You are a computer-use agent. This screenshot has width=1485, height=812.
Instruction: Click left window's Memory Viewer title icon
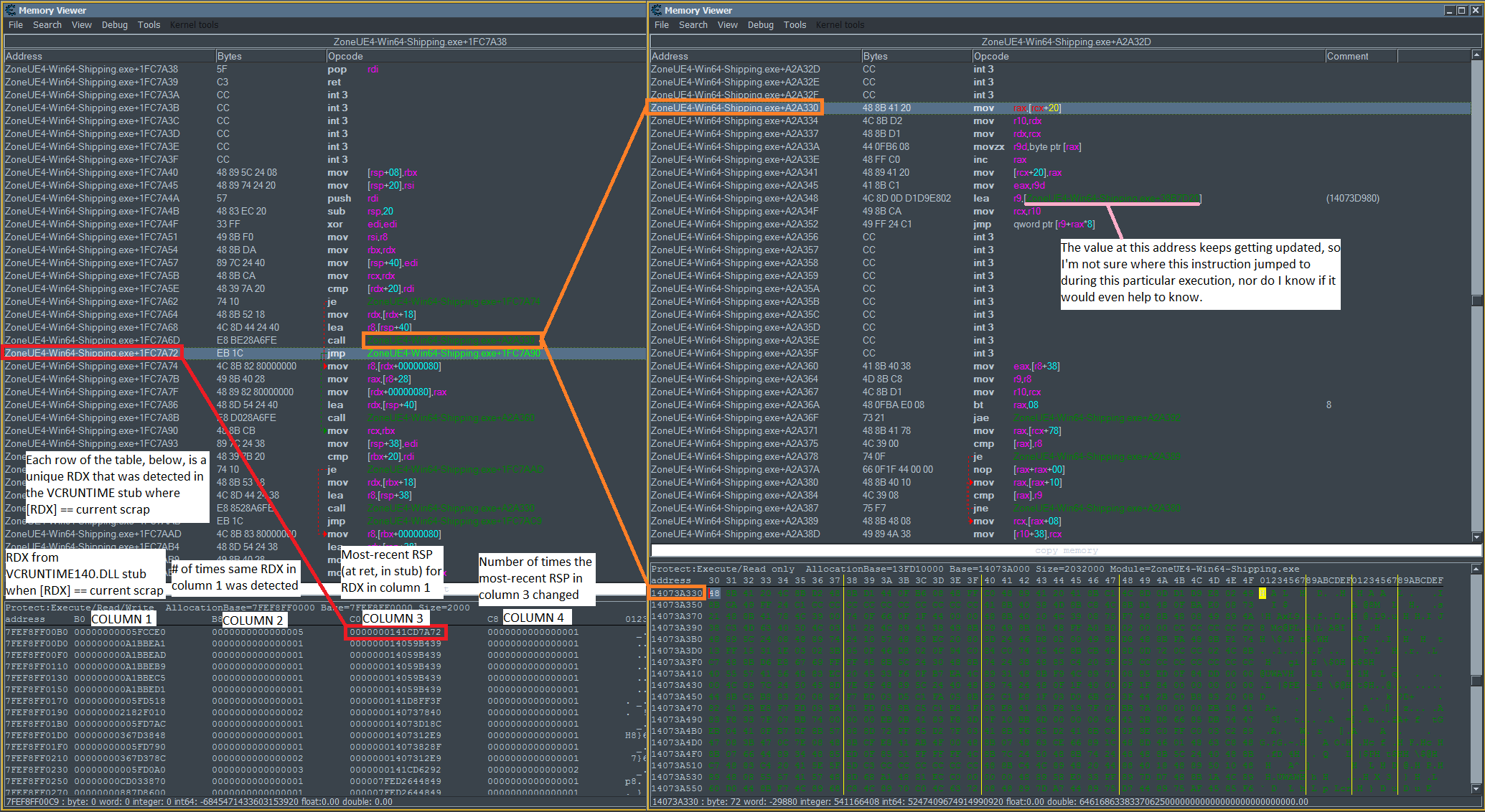pos(10,10)
